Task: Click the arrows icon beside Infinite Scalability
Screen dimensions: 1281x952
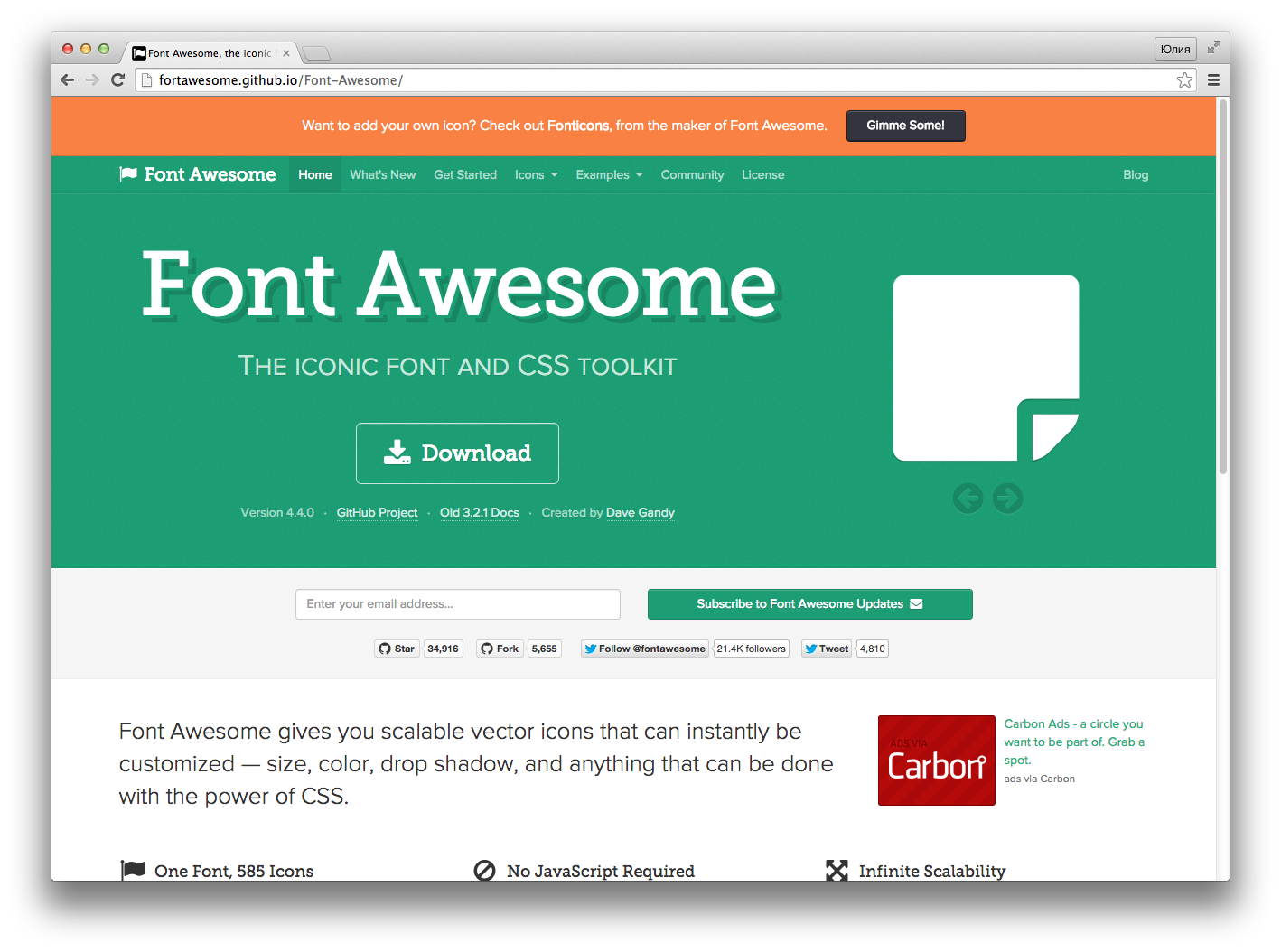Action: click(x=837, y=871)
